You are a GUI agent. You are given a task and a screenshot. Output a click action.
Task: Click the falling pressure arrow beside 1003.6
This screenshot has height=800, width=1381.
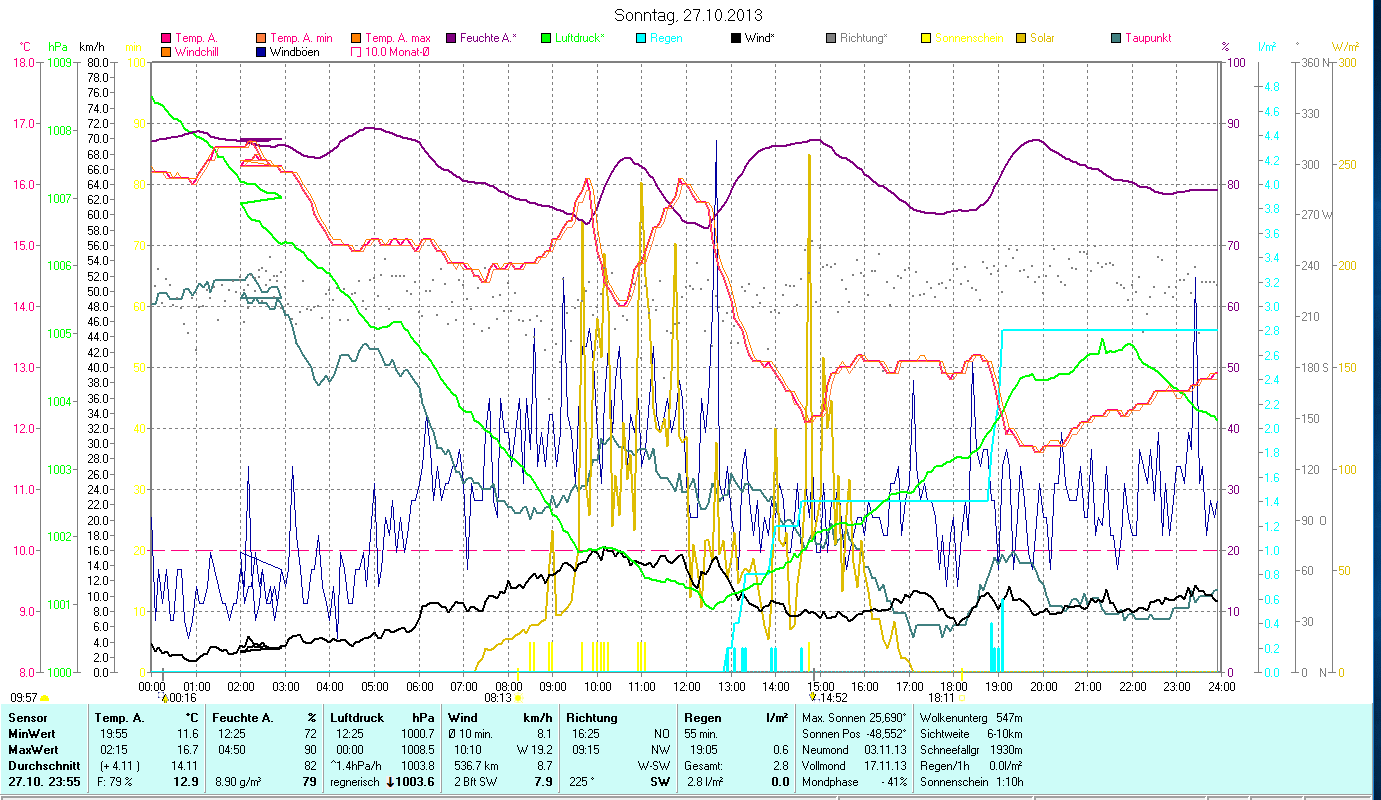(x=390, y=782)
